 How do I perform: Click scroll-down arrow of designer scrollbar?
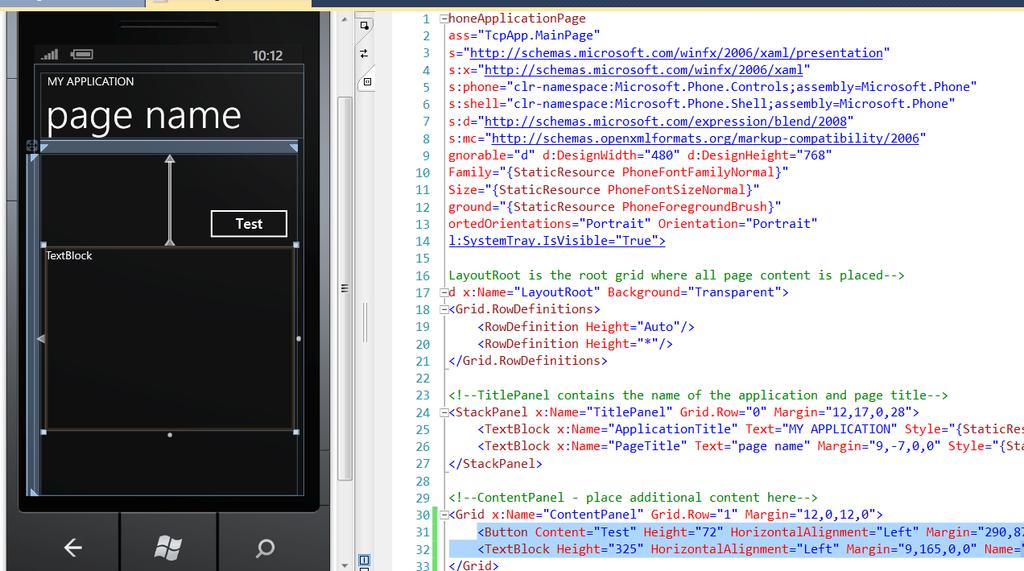(344, 564)
